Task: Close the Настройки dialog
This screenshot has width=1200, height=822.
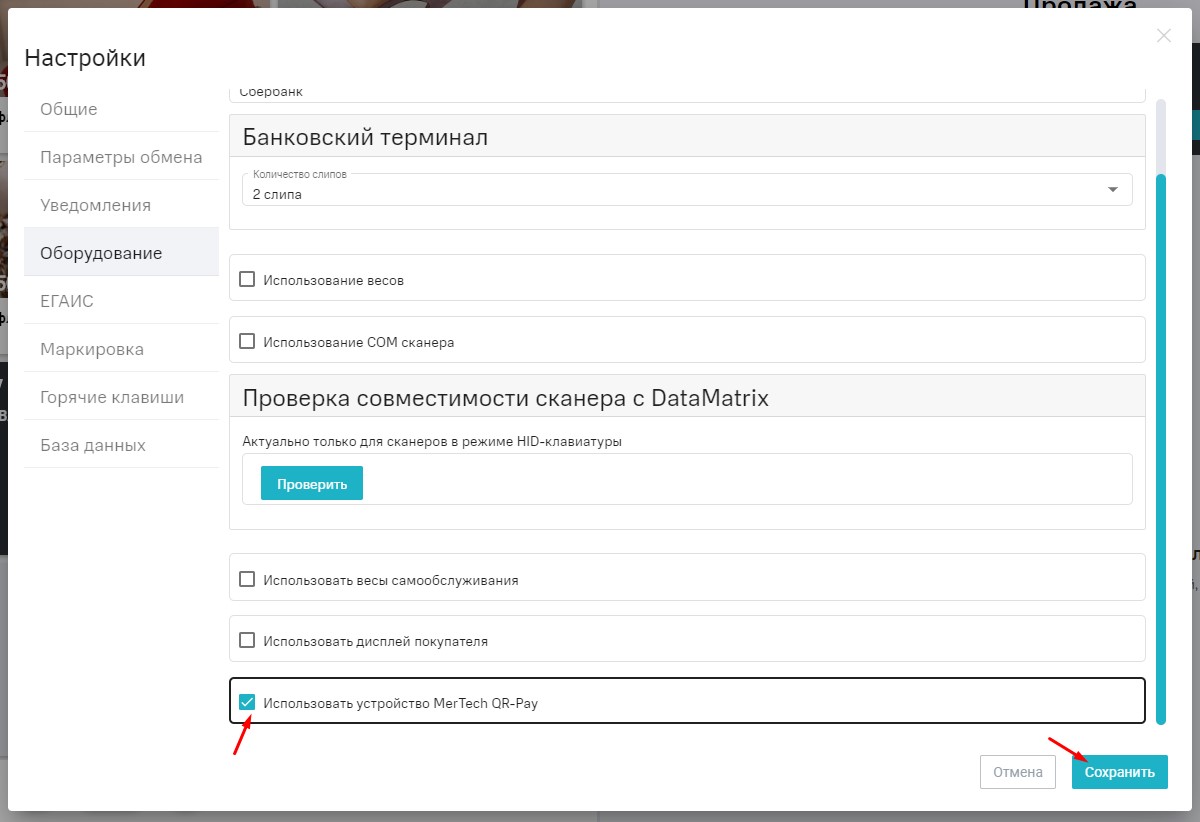Action: (1163, 35)
